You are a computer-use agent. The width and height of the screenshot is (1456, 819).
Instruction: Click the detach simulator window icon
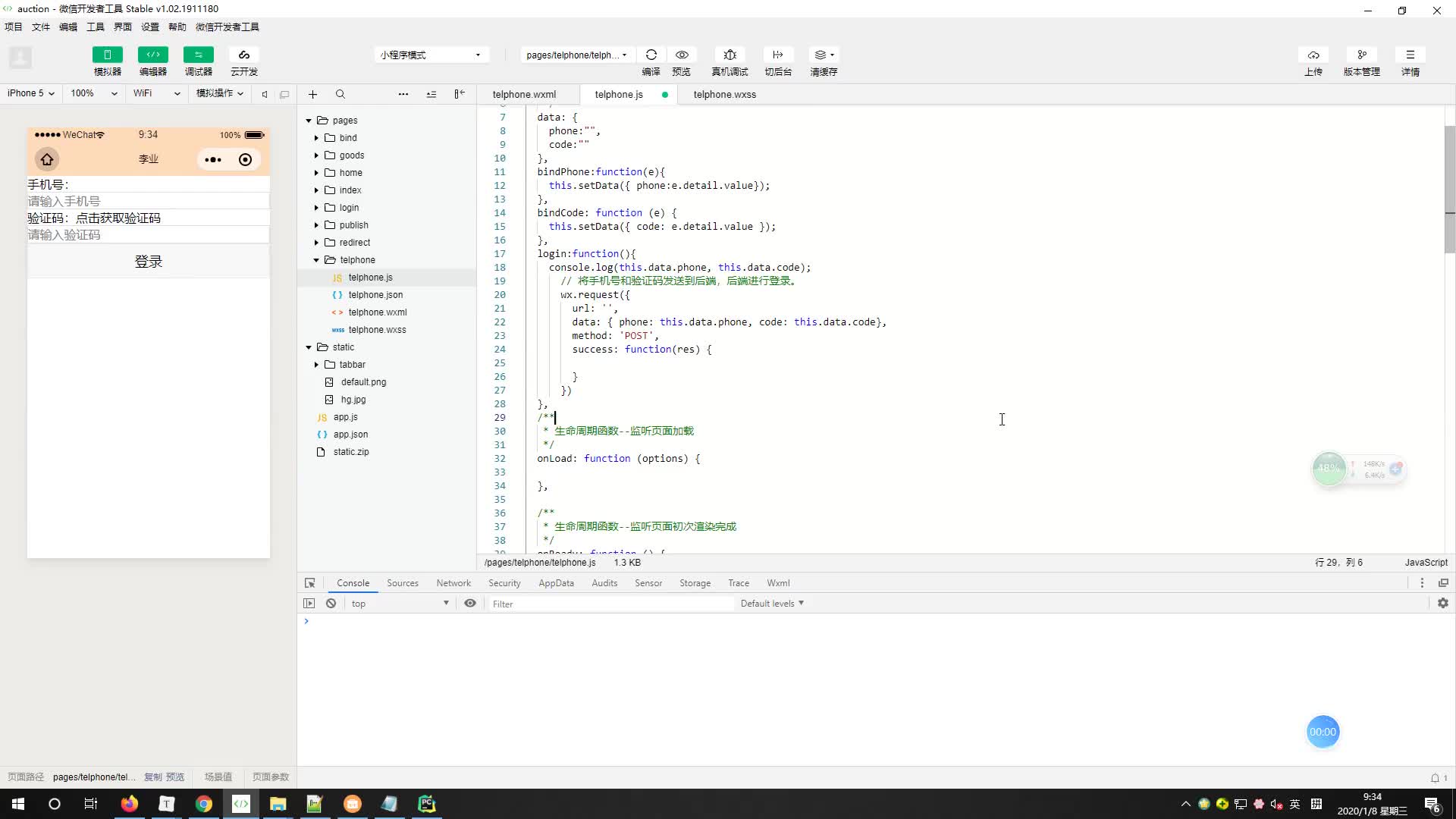point(284,94)
